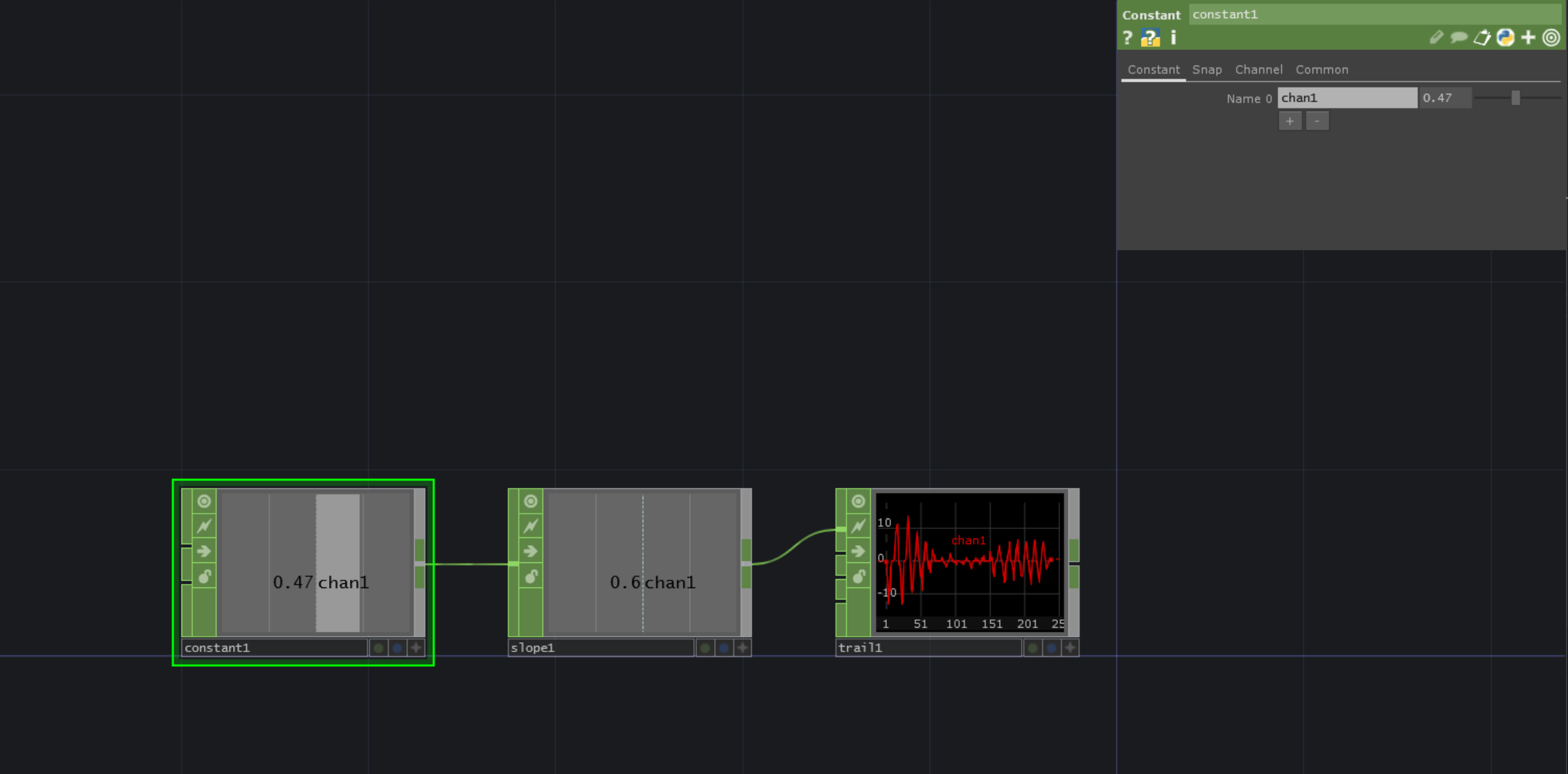The width and height of the screenshot is (1568, 774).
Task: Select the constant1 node name label
Action: (x=274, y=648)
